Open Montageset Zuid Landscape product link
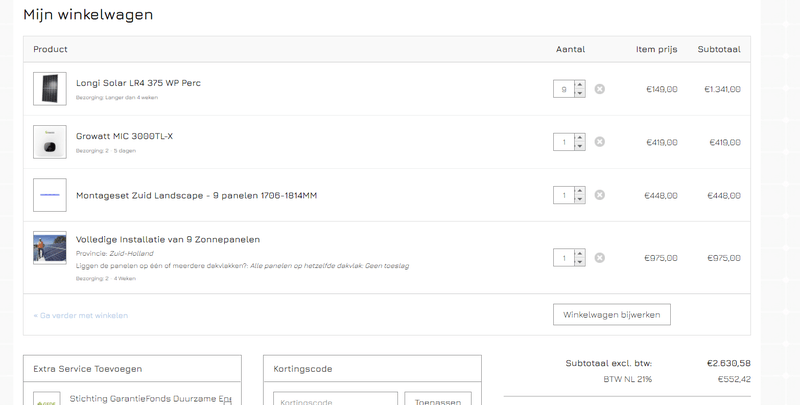This screenshot has width=800, height=405. 196,195
